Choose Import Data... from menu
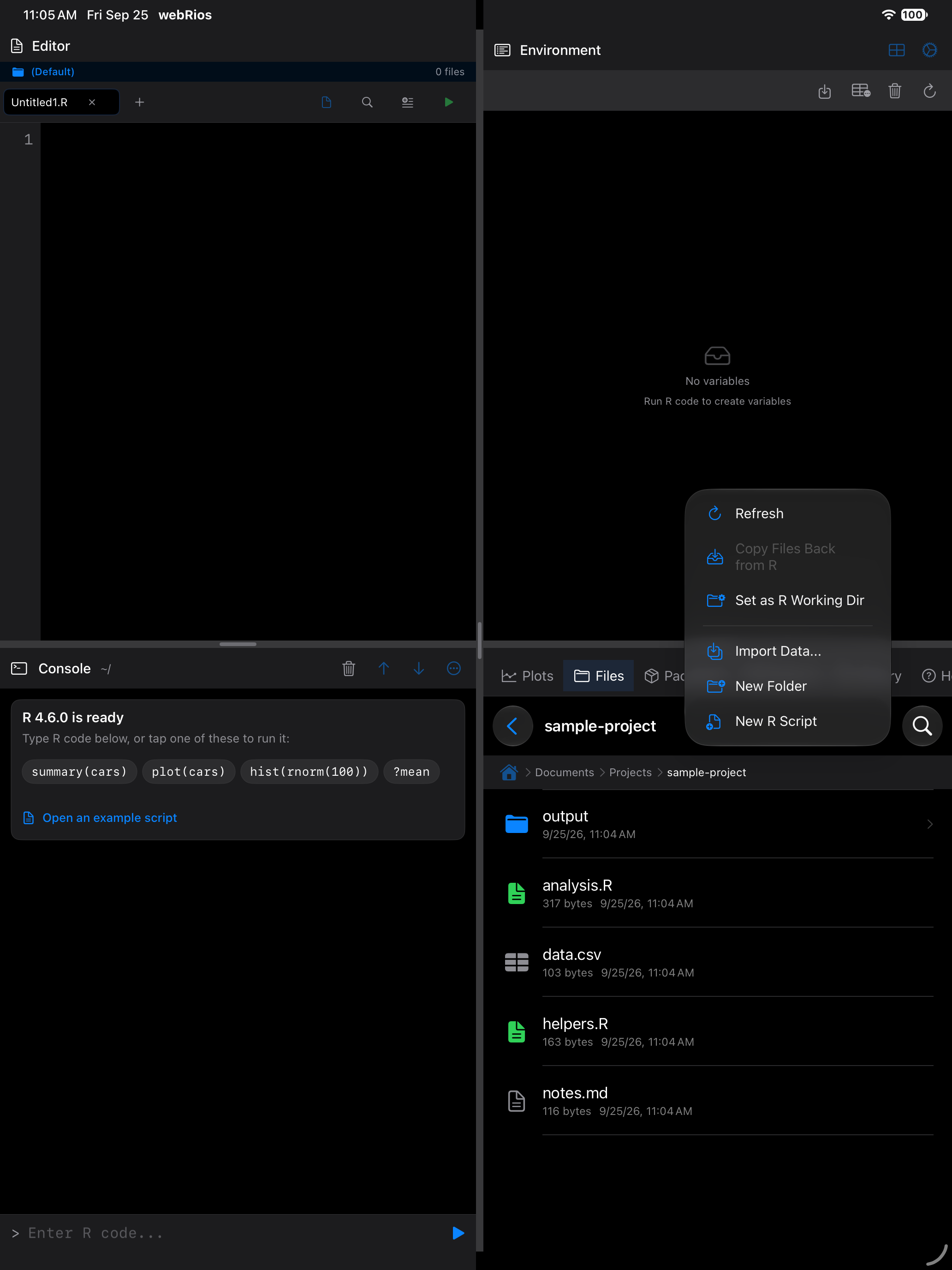The image size is (952, 1270). click(x=787, y=651)
